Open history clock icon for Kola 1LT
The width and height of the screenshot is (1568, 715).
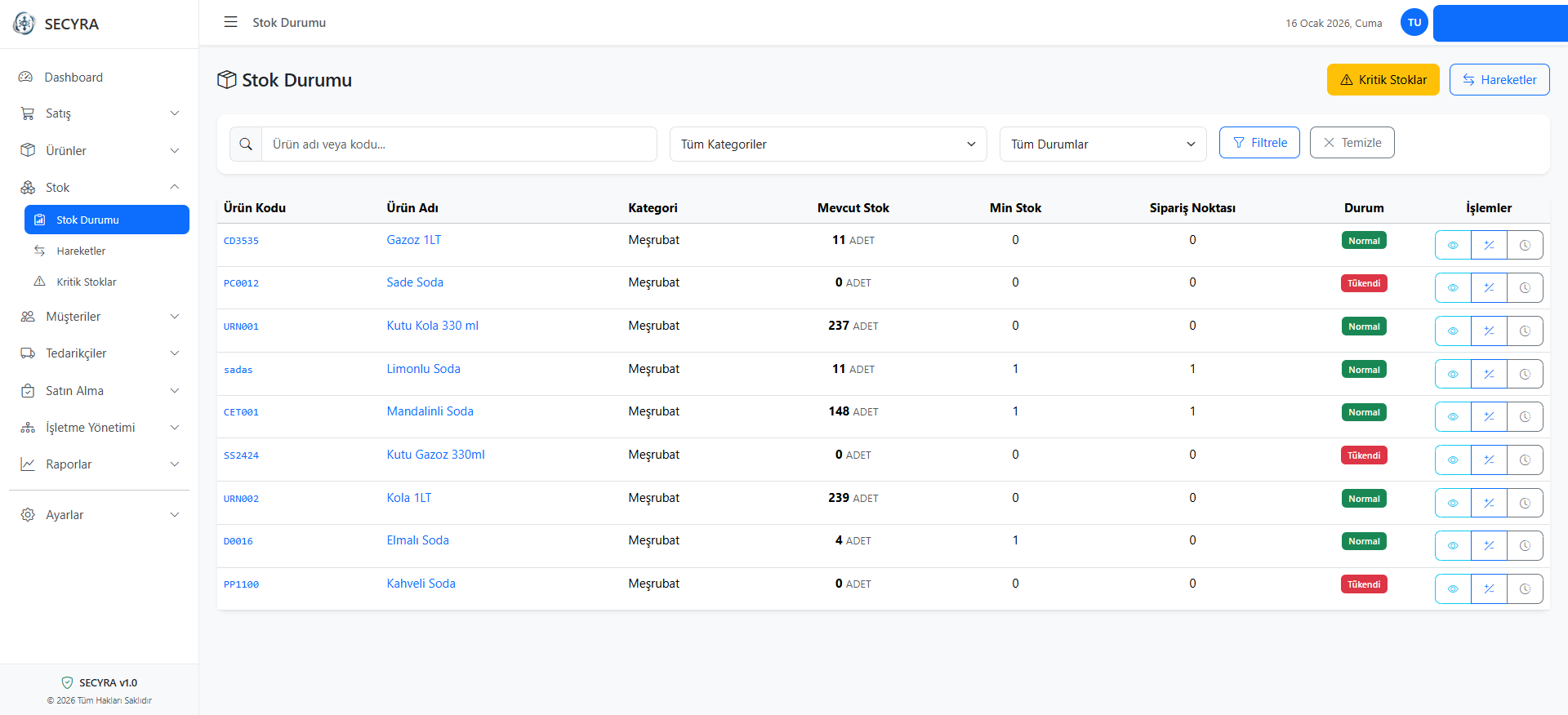(1525, 503)
